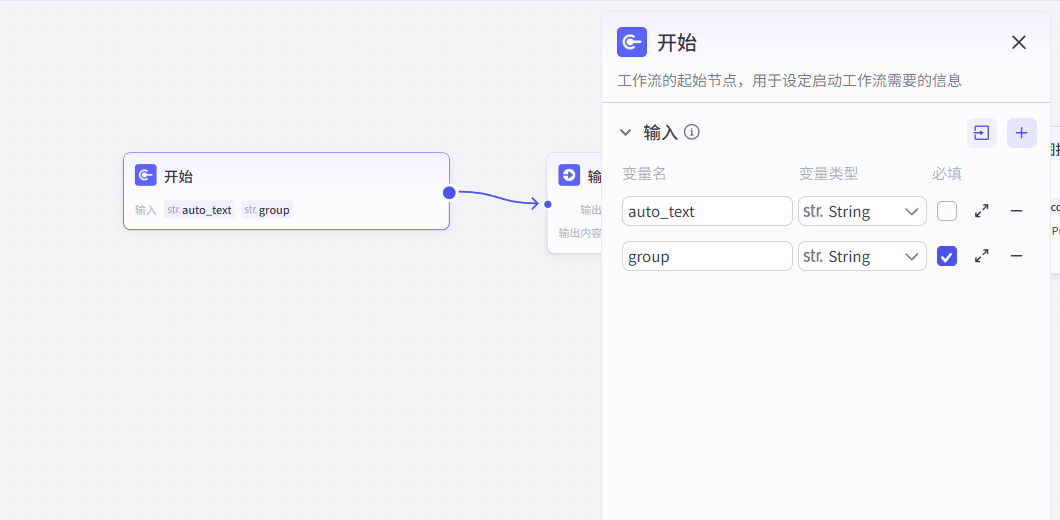Expand the auto_text variable editor
Screen dimensions: 1060x520
[982, 211]
